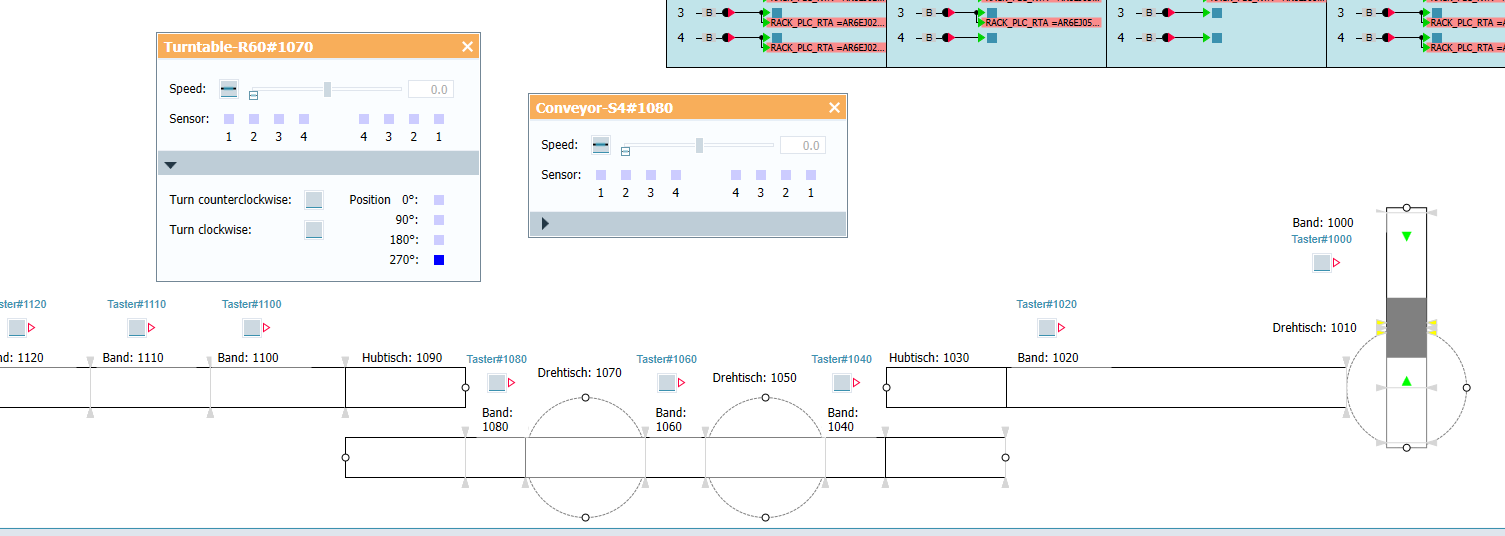The width and height of the screenshot is (1505, 536).
Task: Collapse the Turntable-R60#1070 details section
Action: 170,165
